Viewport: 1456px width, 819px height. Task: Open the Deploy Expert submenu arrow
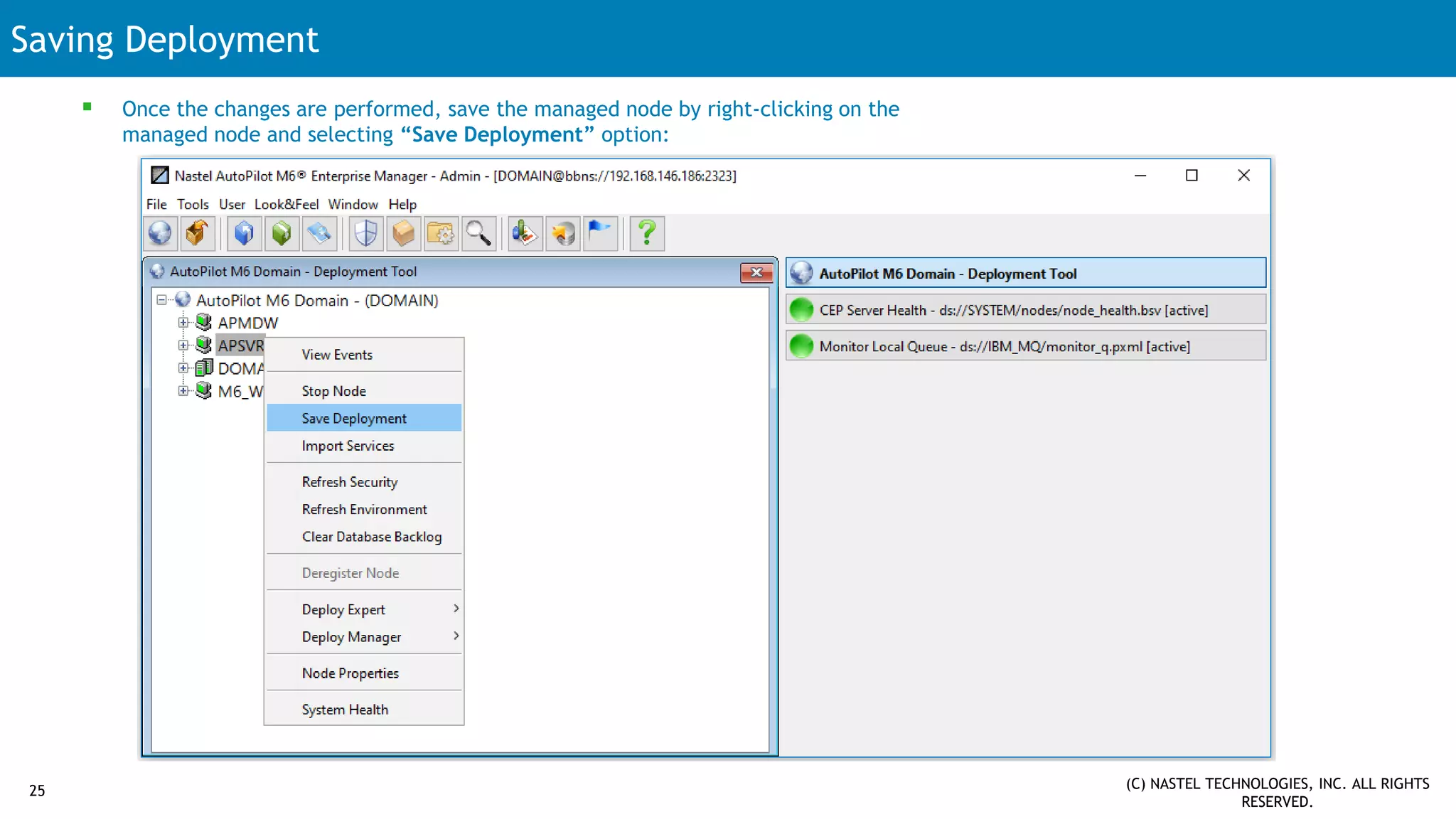[456, 609]
